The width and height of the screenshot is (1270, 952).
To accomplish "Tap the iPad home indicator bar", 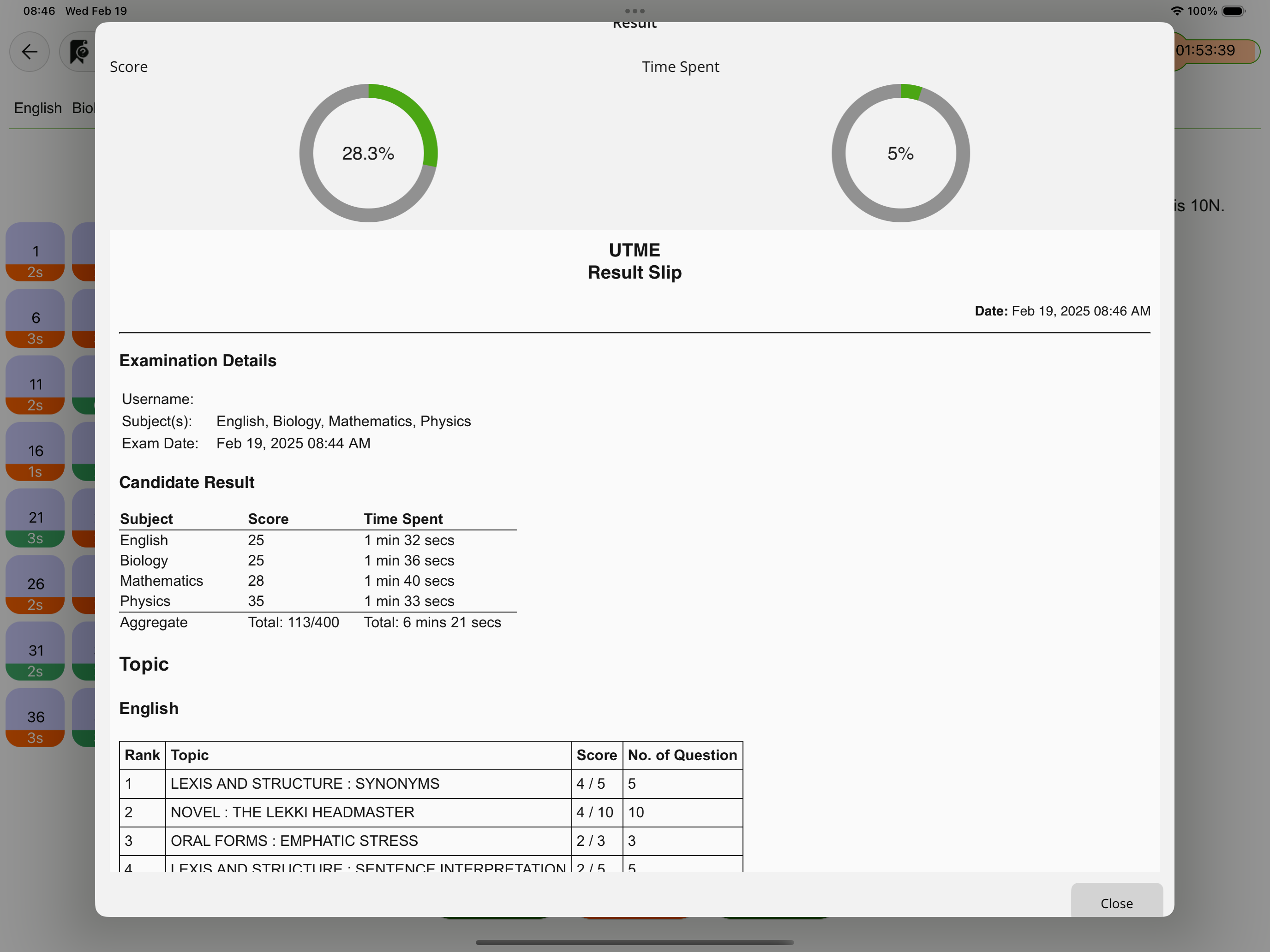I will (635, 942).
